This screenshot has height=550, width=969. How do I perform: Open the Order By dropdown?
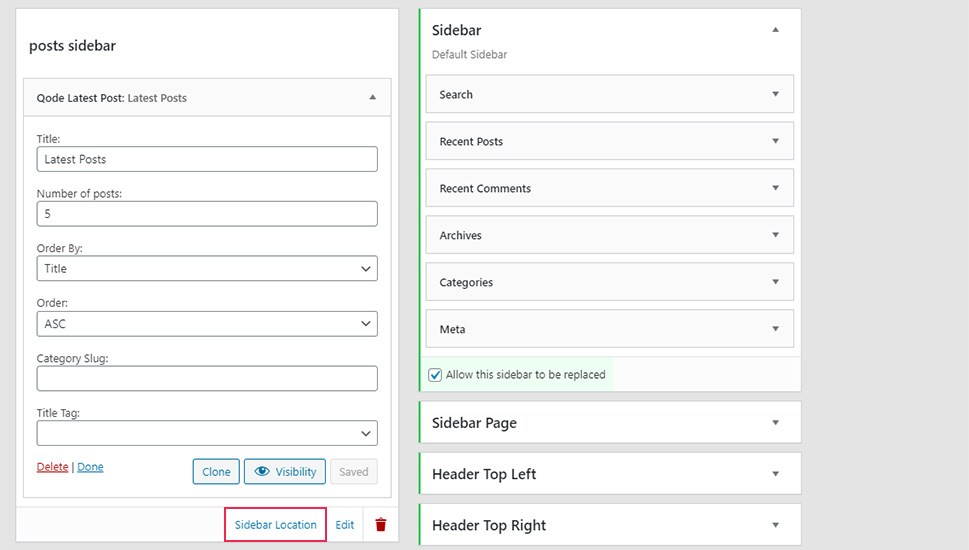click(207, 269)
